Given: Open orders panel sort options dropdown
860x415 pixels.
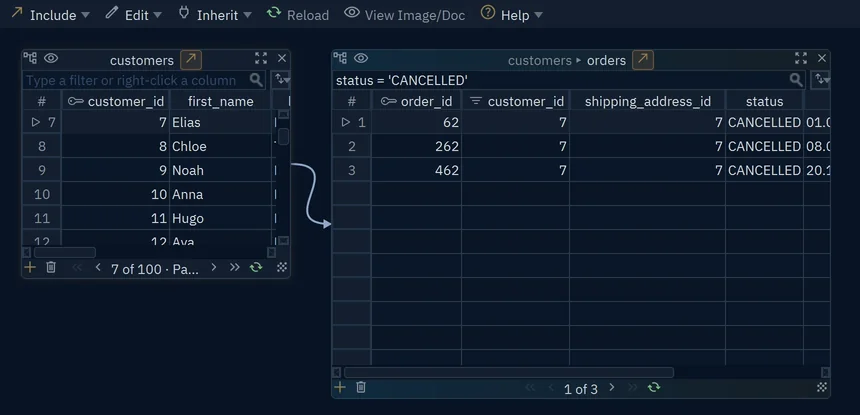Looking at the screenshot, I should coord(821,80).
